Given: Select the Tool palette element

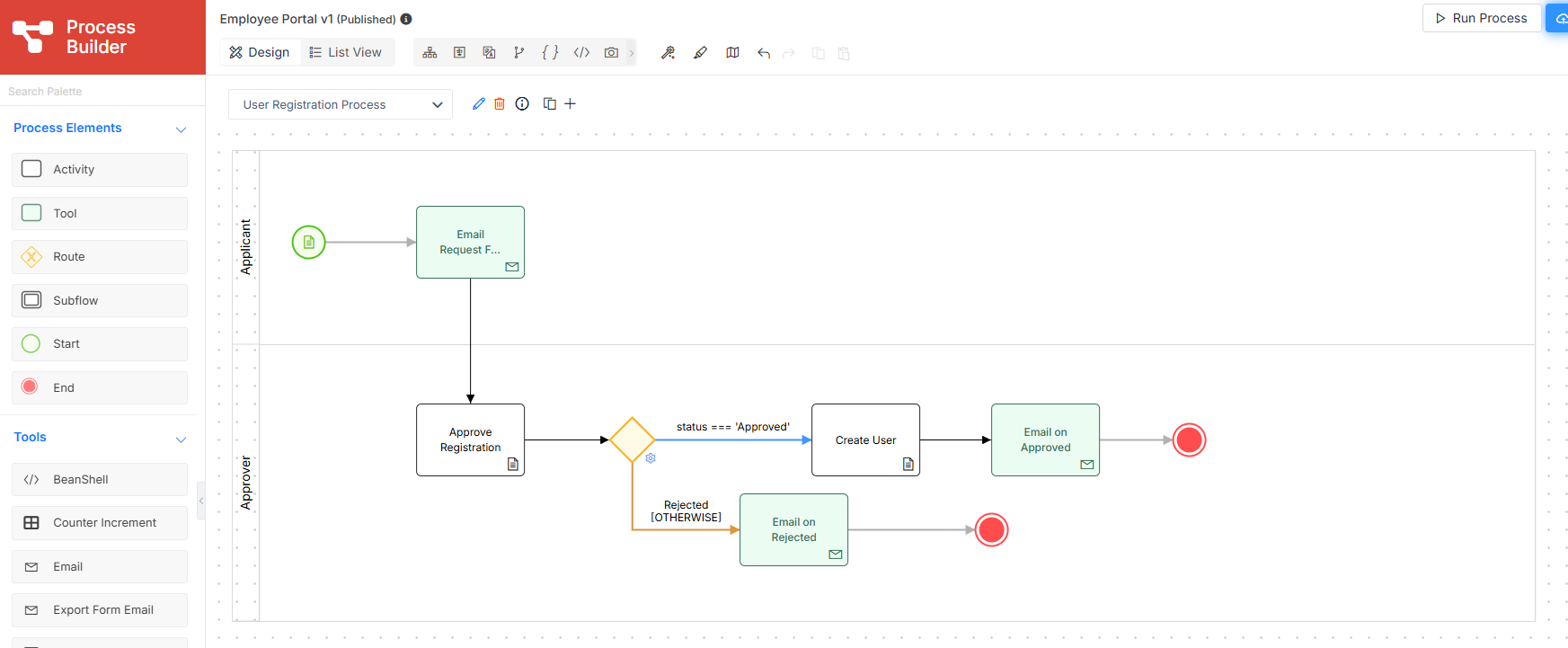Looking at the screenshot, I should 100,213.
